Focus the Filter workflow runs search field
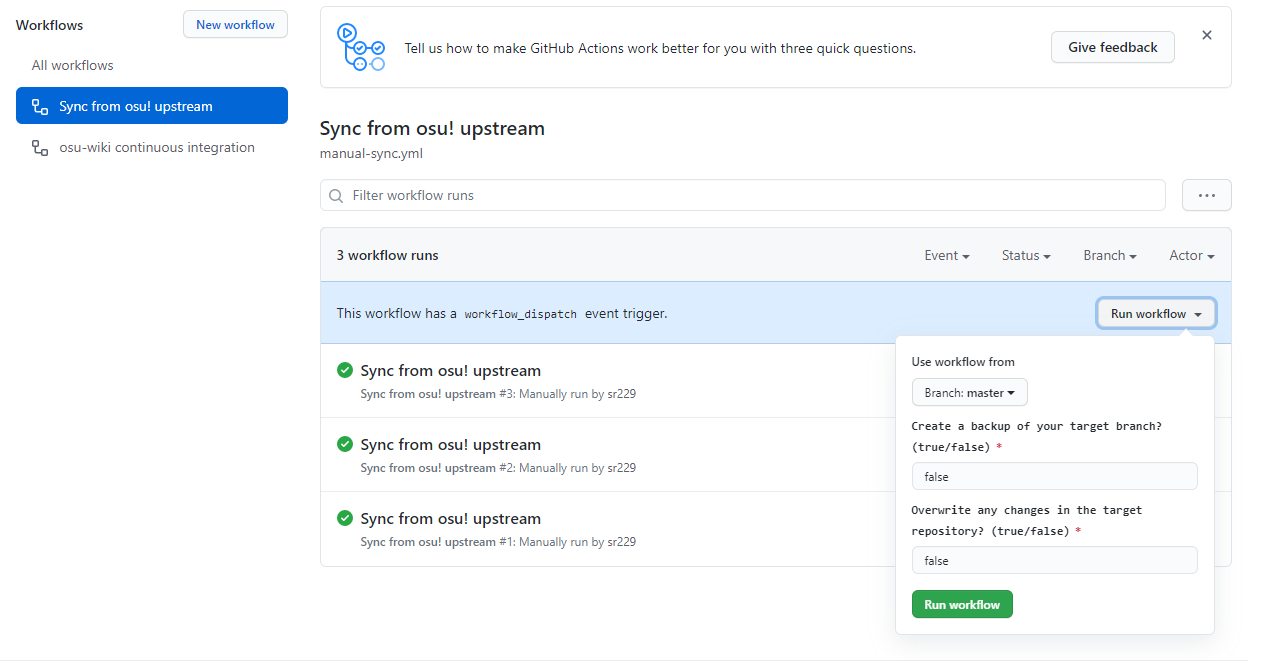The width and height of the screenshot is (1270, 663). 743,195
